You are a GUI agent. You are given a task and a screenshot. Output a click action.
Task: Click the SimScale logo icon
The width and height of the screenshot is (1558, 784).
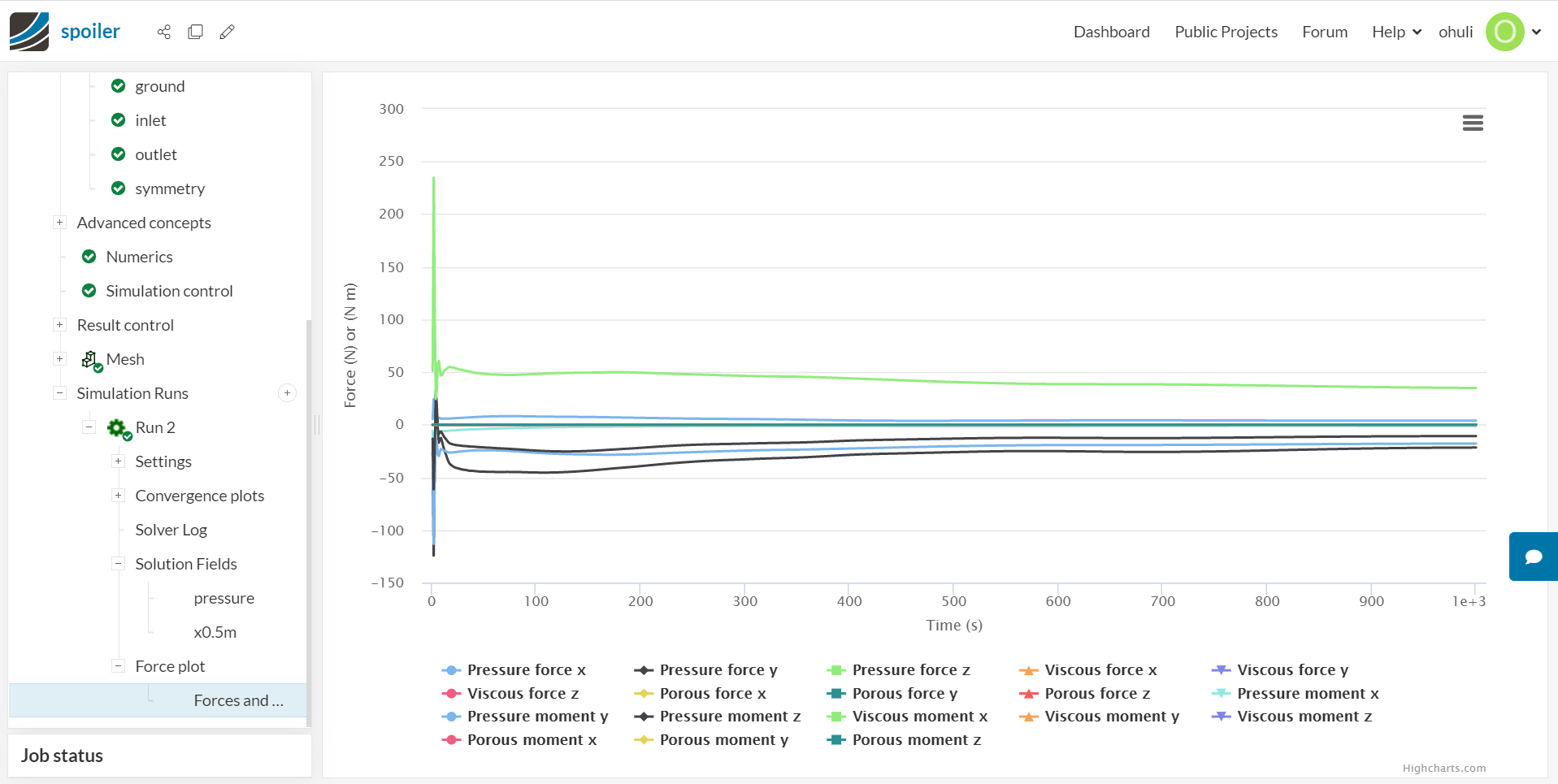(x=29, y=32)
